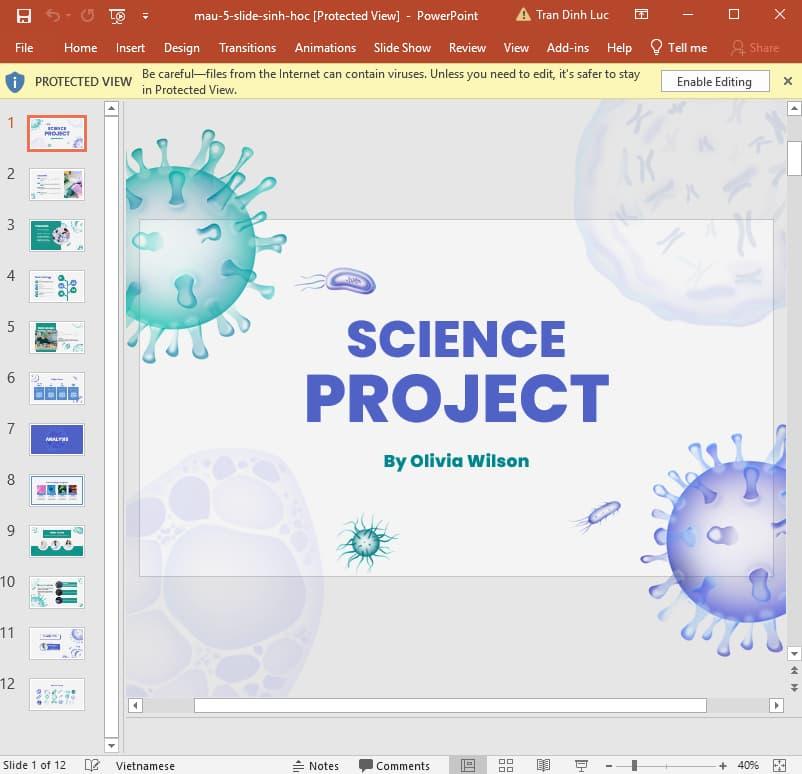Viewport: 802px width, 774px height.
Task: Save the presentation via Quick Access Toolbar
Action: click(x=21, y=15)
